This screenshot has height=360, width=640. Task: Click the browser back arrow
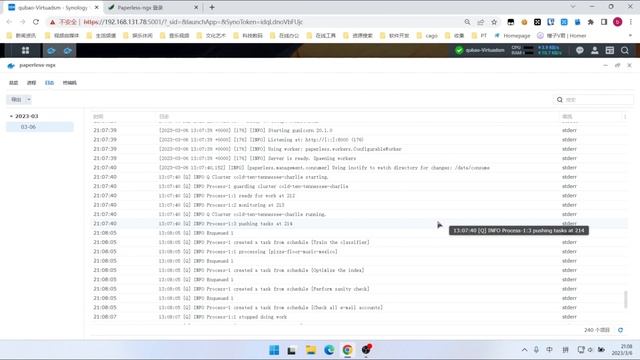pyautogui.click(x=9, y=22)
